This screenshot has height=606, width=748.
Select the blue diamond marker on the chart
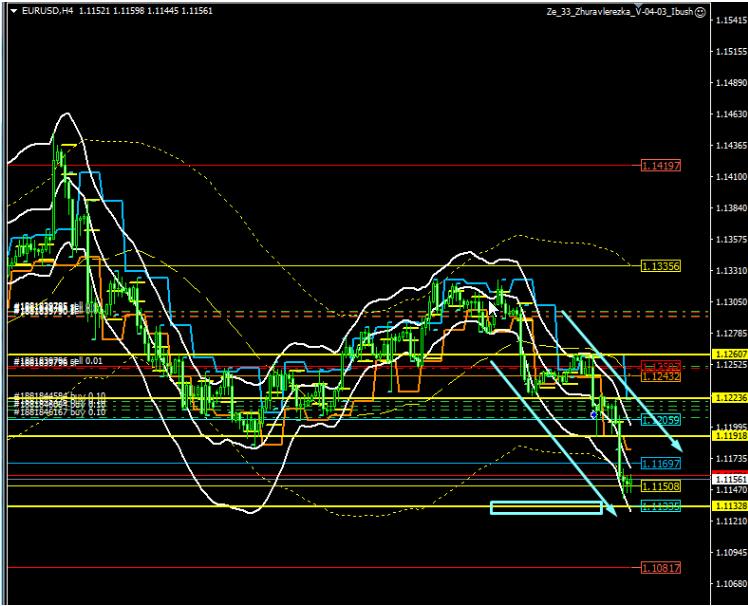click(x=594, y=413)
